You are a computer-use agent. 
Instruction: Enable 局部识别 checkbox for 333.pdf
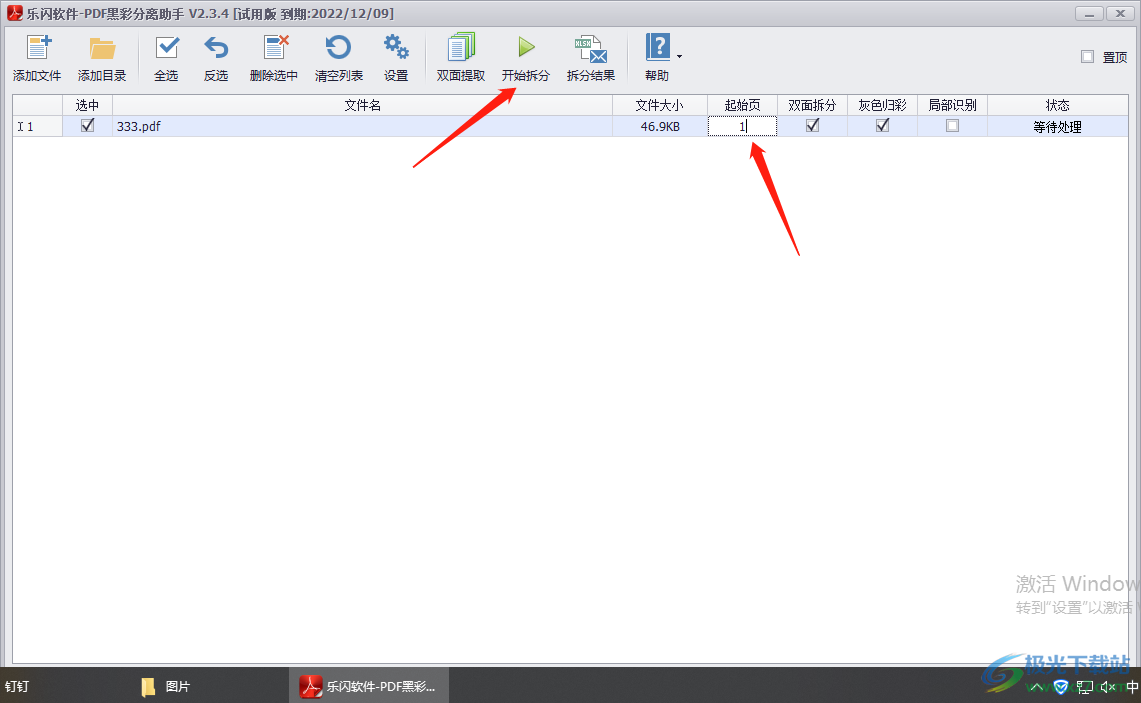tap(952, 126)
